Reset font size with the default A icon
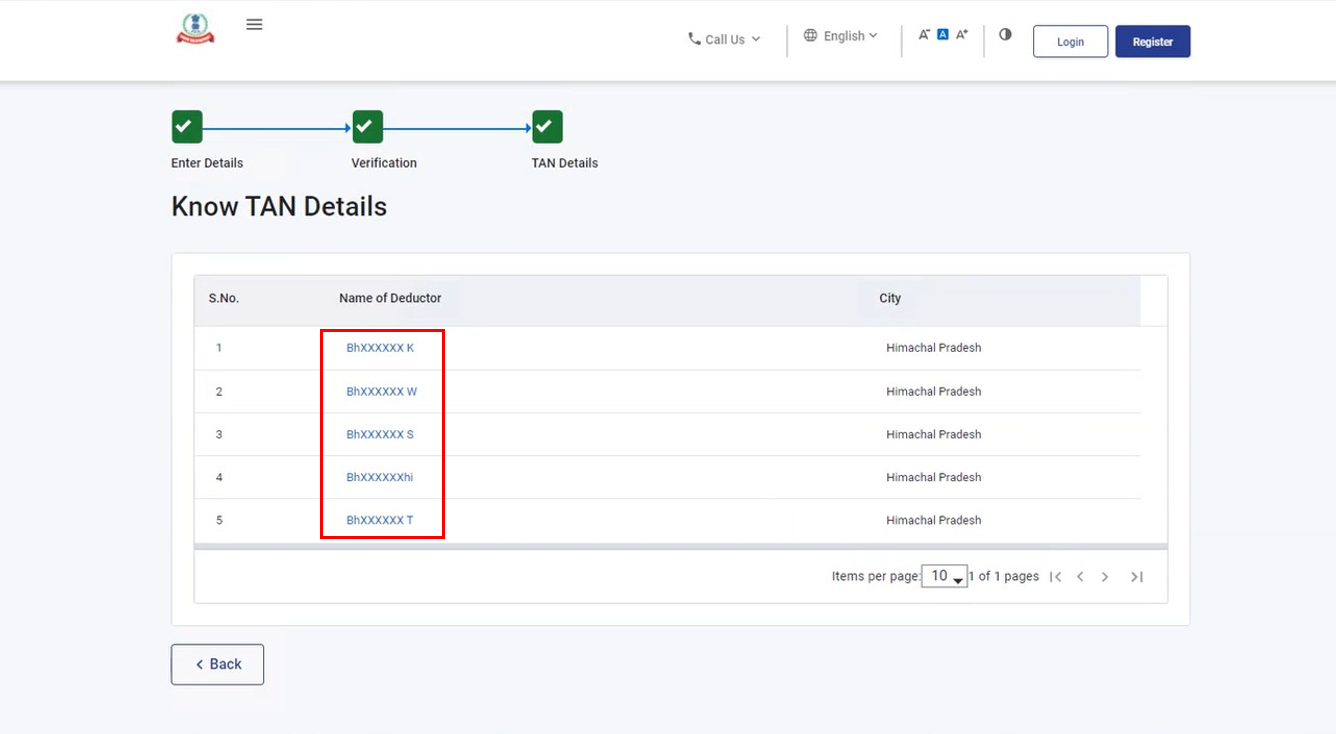The image size is (1336, 734). tap(942, 35)
